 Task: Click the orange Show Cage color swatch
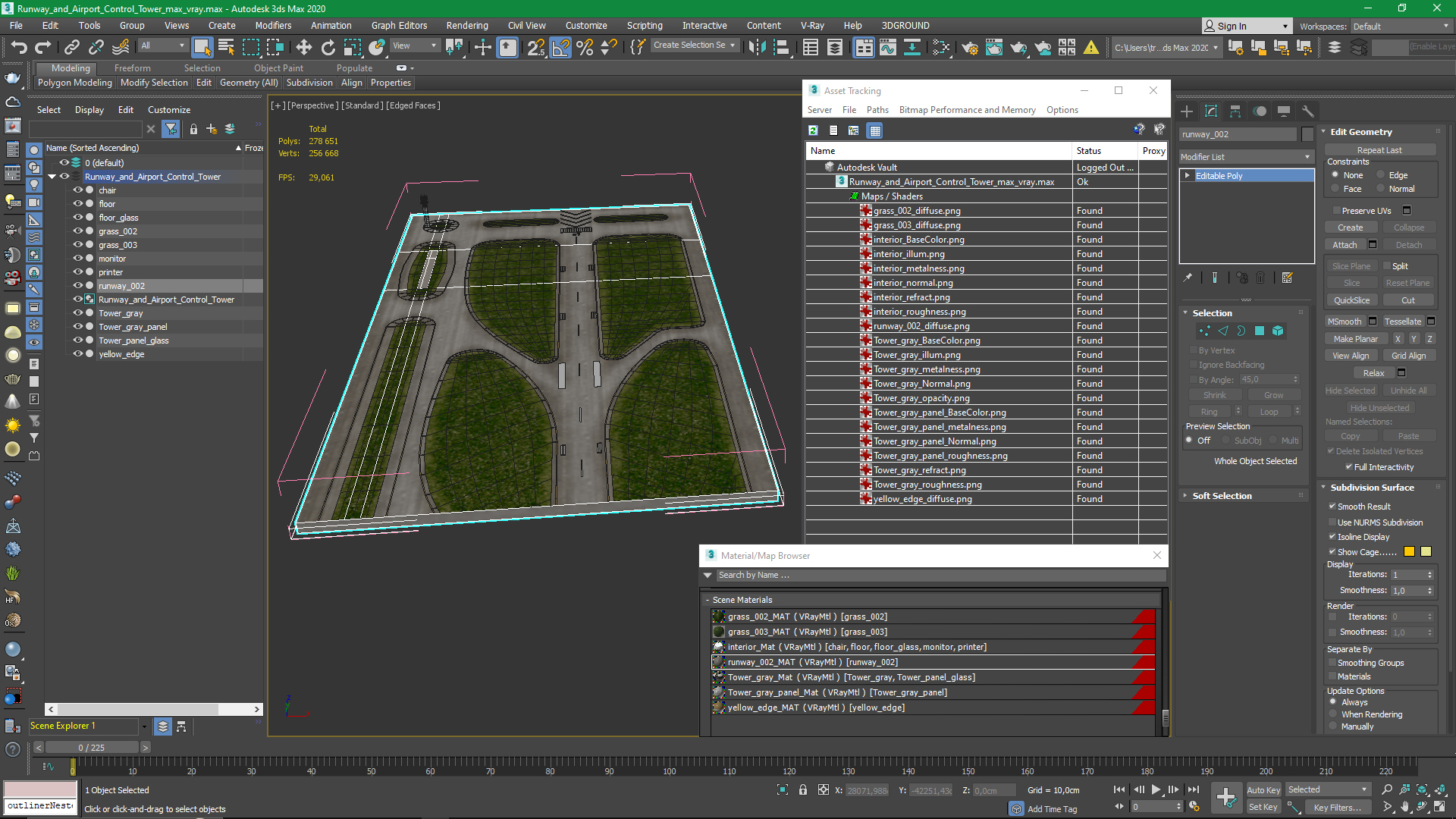pyautogui.click(x=1409, y=552)
